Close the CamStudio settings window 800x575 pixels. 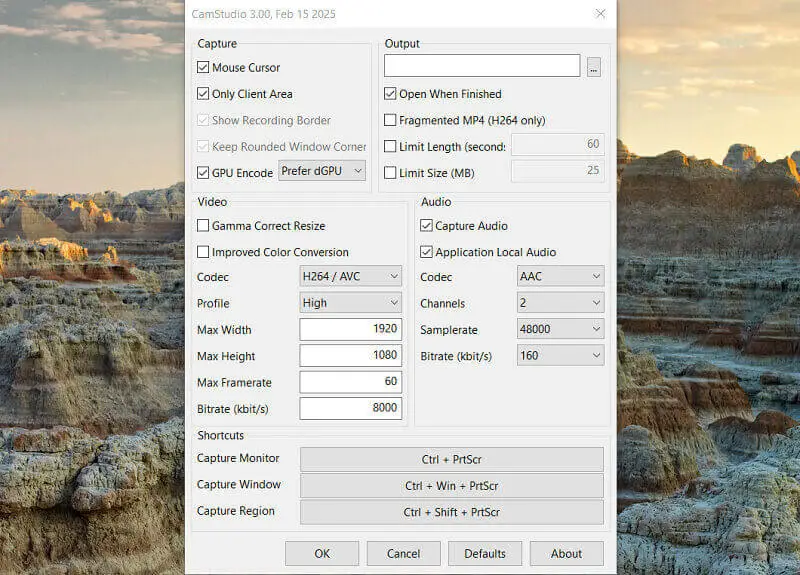tap(601, 14)
